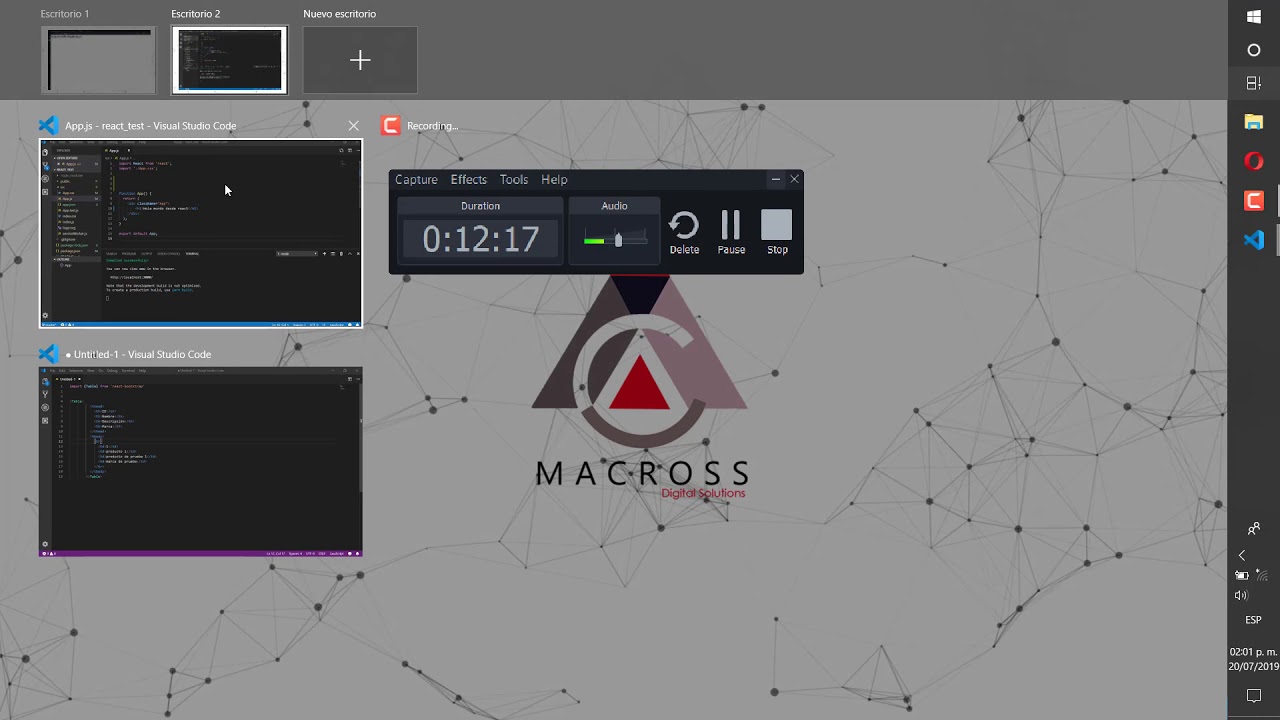Stop the recording
The height and width of the screenshot is (720, 1280).
[x=777, y=233]
